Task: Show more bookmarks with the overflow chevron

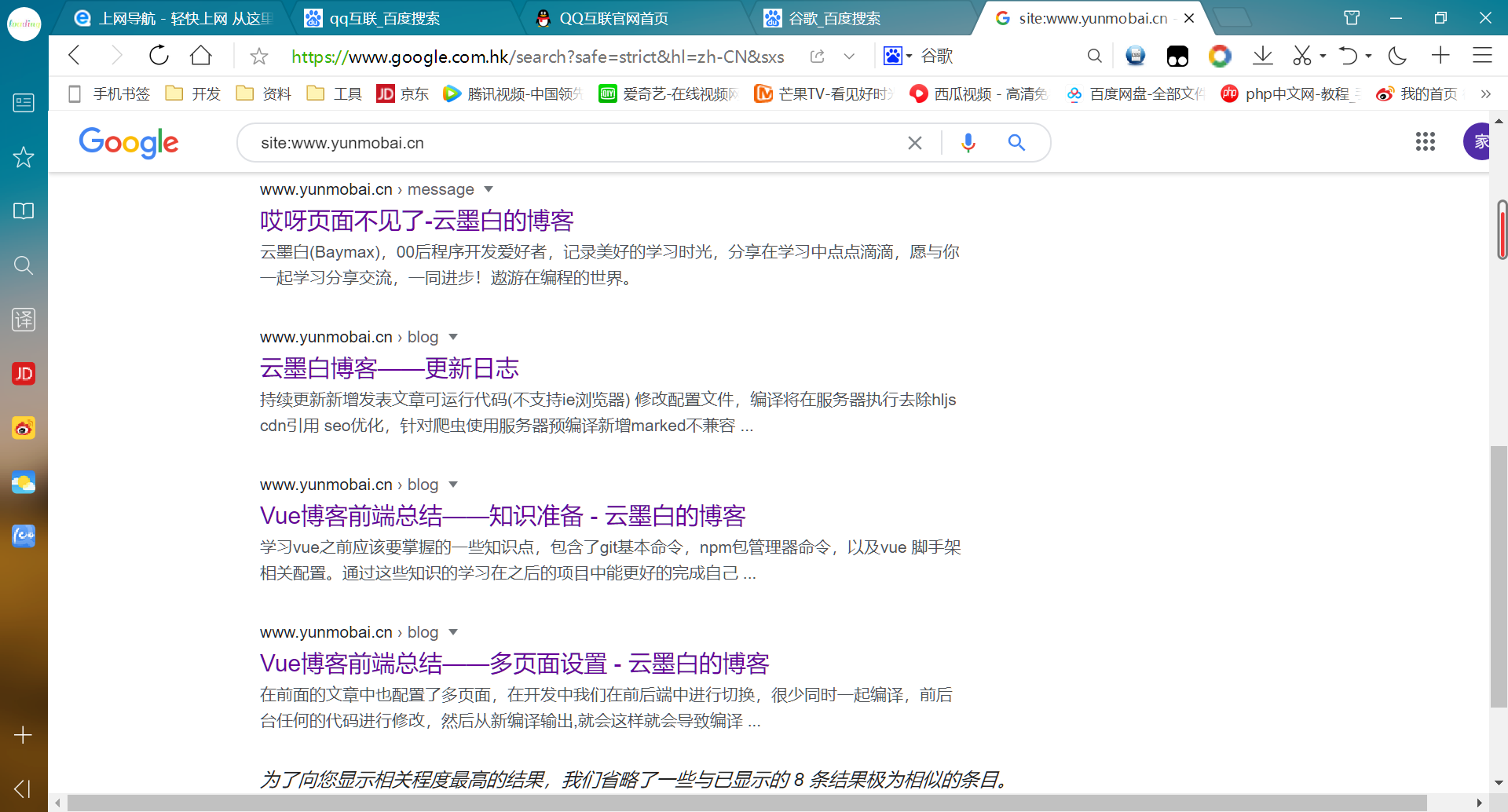Action: [1485, 94]
